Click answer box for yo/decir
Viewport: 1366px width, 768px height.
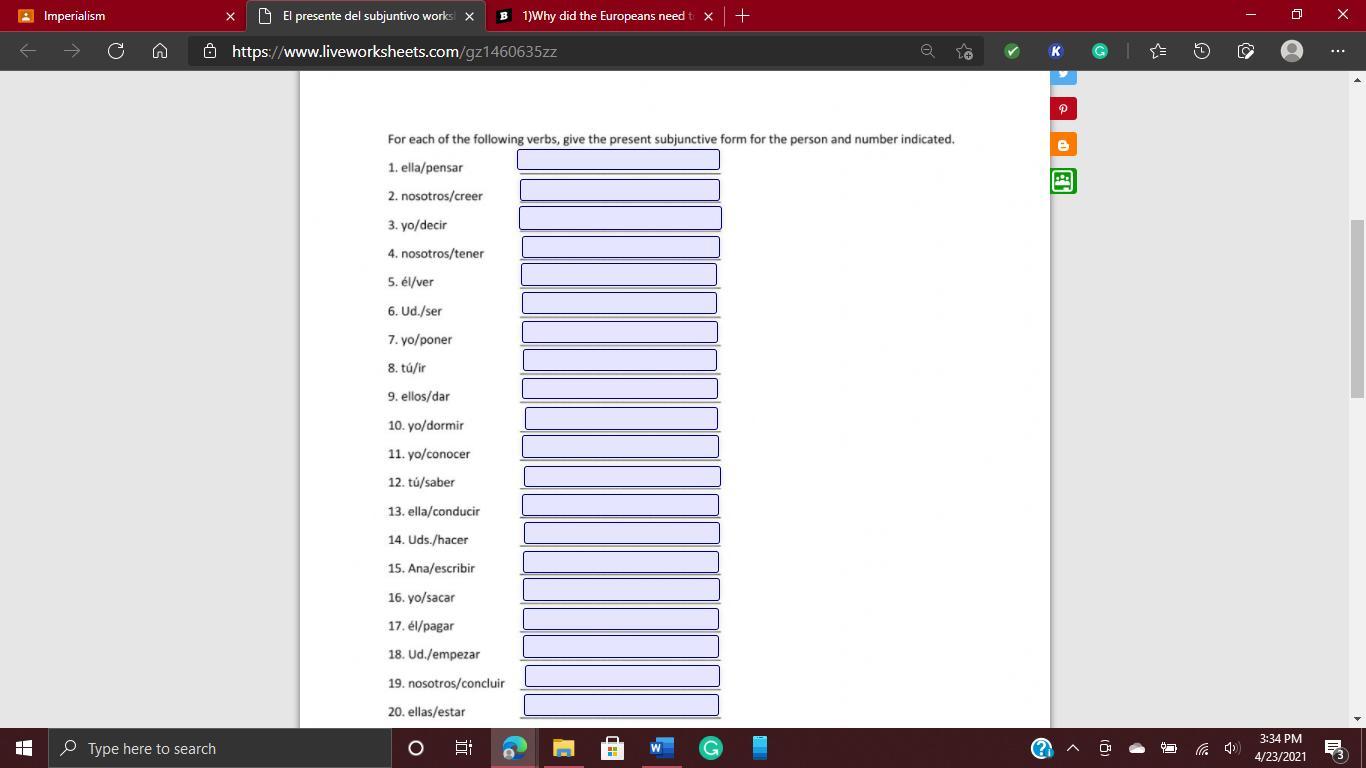(x=620, y=217)
